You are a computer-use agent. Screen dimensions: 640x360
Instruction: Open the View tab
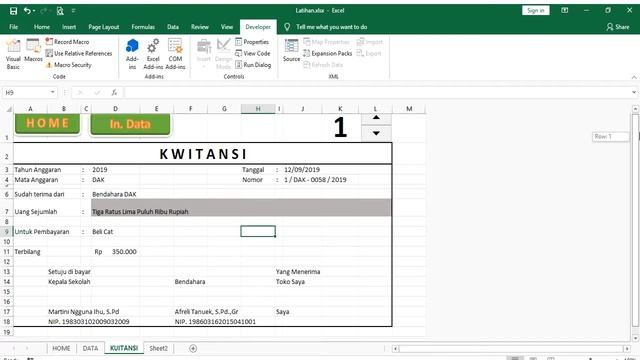tap(227, 27)
